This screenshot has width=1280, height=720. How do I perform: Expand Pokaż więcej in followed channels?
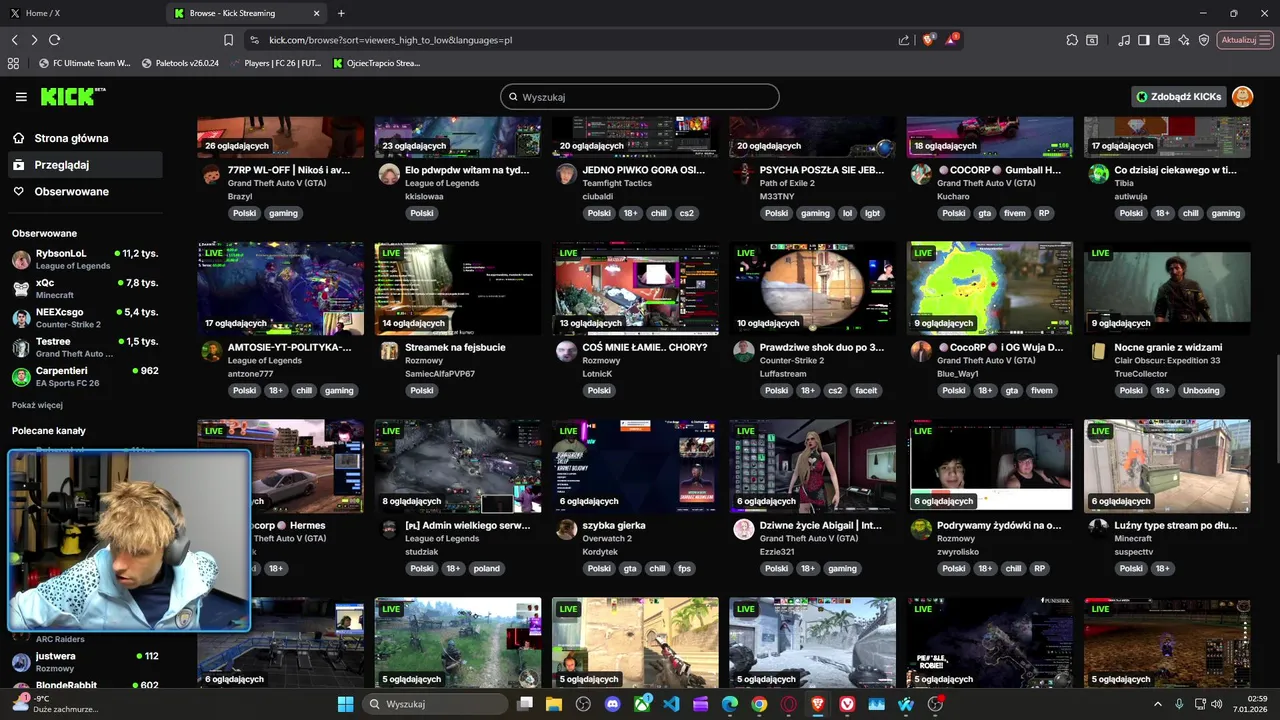tap(37, 405)
